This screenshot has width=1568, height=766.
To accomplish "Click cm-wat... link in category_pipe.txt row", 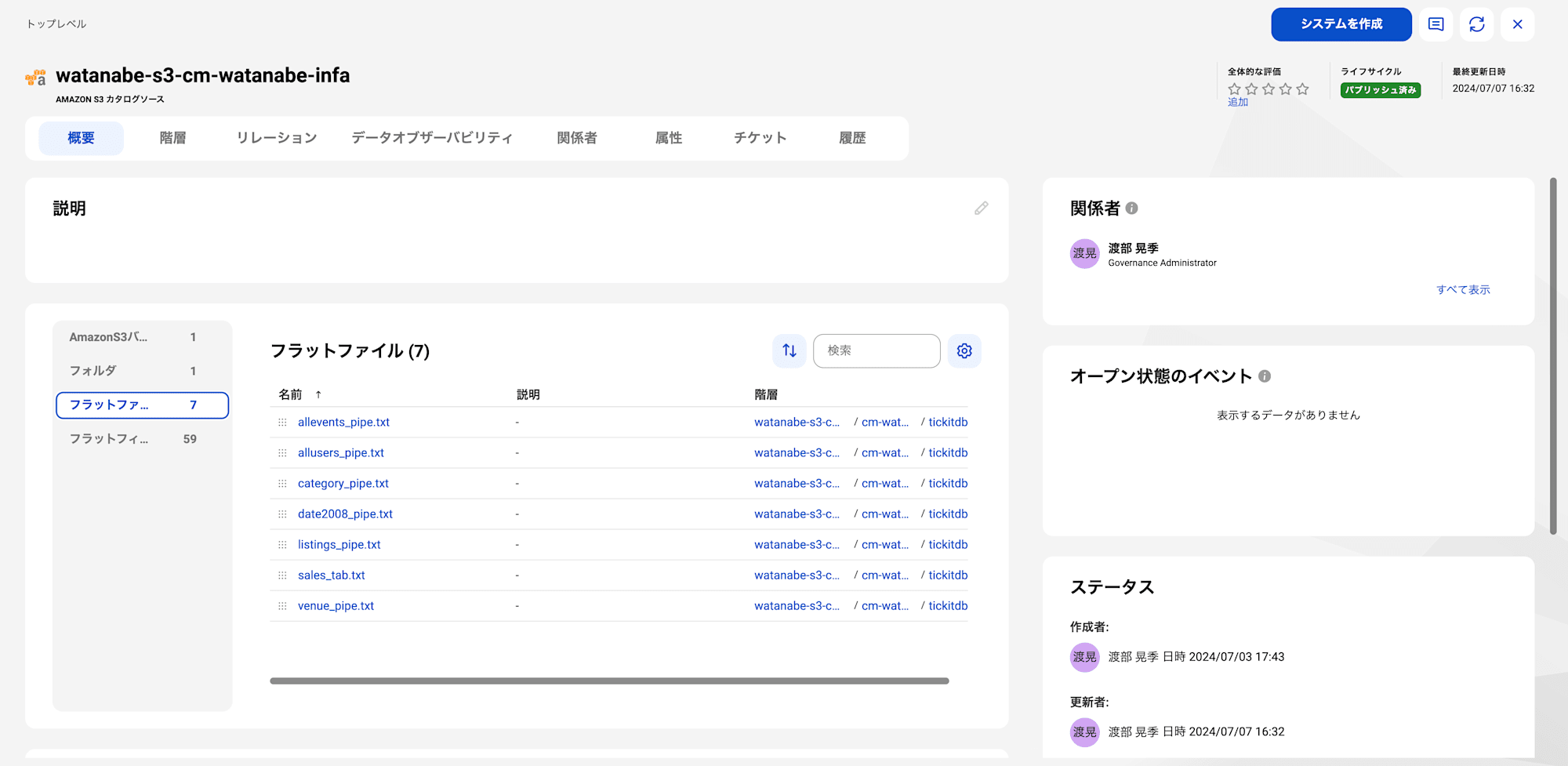I will tap(885, 483).
